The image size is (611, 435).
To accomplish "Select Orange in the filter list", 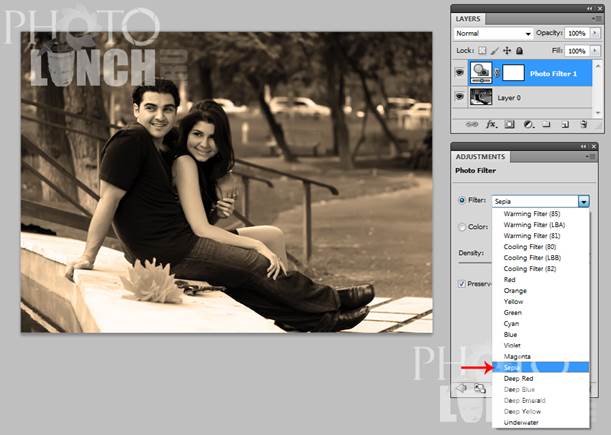I will click(540, 291).
